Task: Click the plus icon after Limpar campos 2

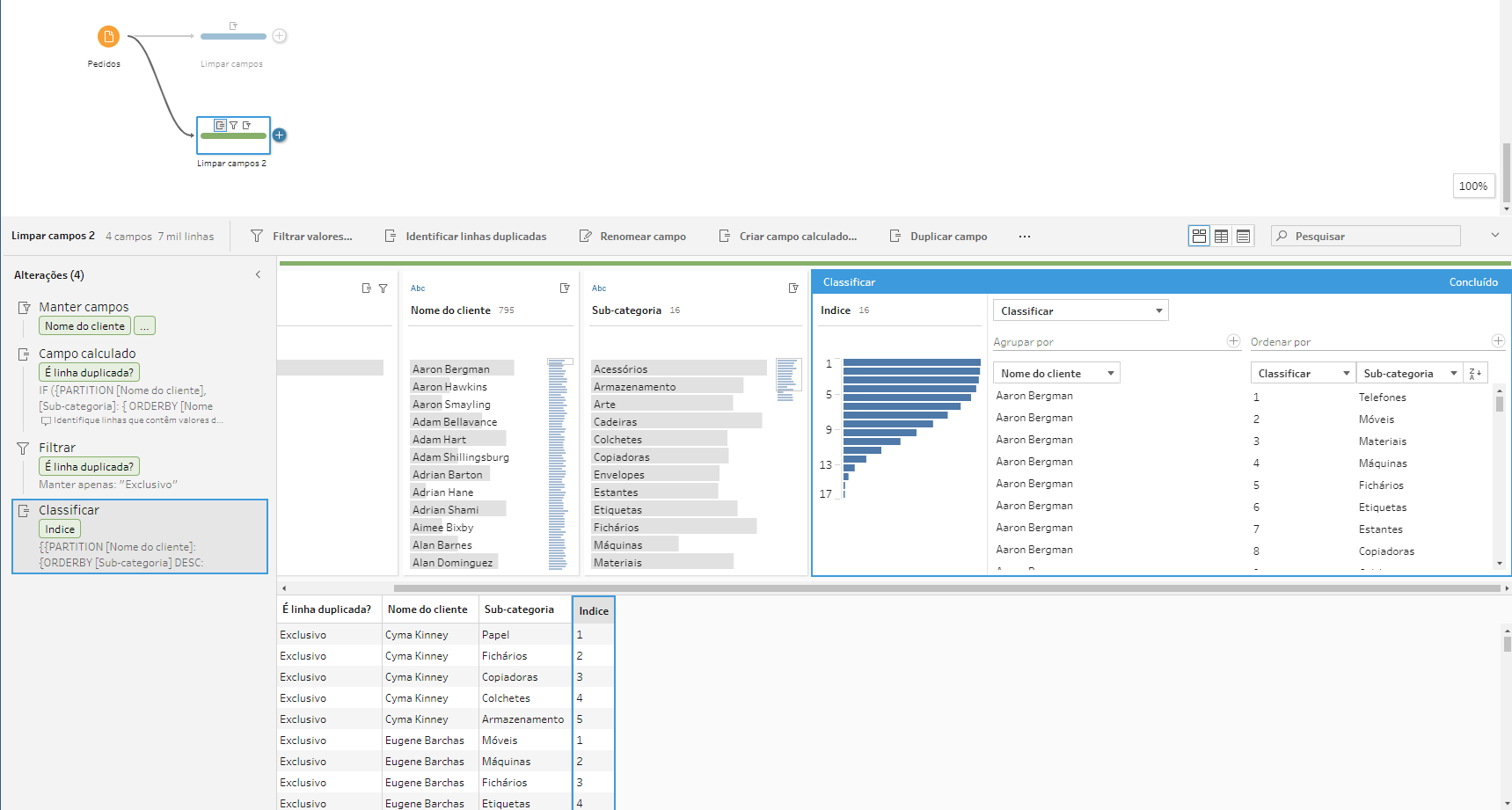Action: click(279, 135)
